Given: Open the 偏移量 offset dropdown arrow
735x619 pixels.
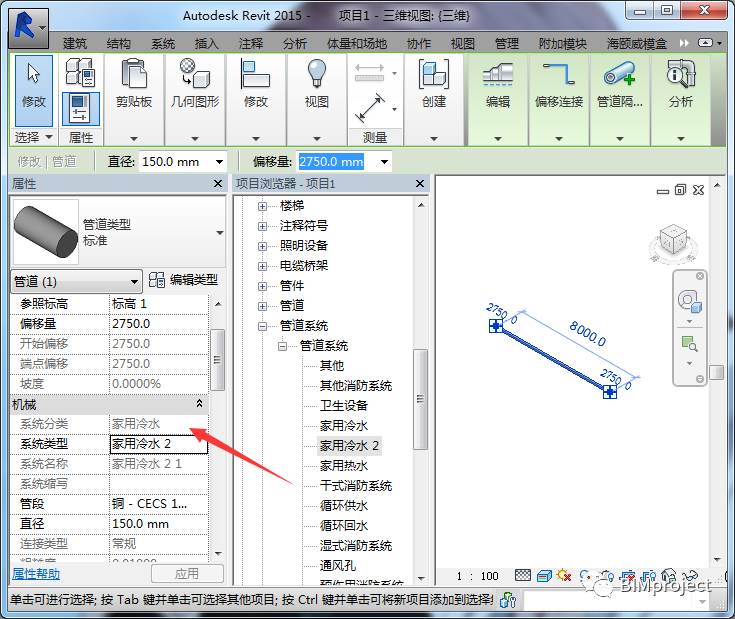Looking at the screenshot, I should coord(384,162).
